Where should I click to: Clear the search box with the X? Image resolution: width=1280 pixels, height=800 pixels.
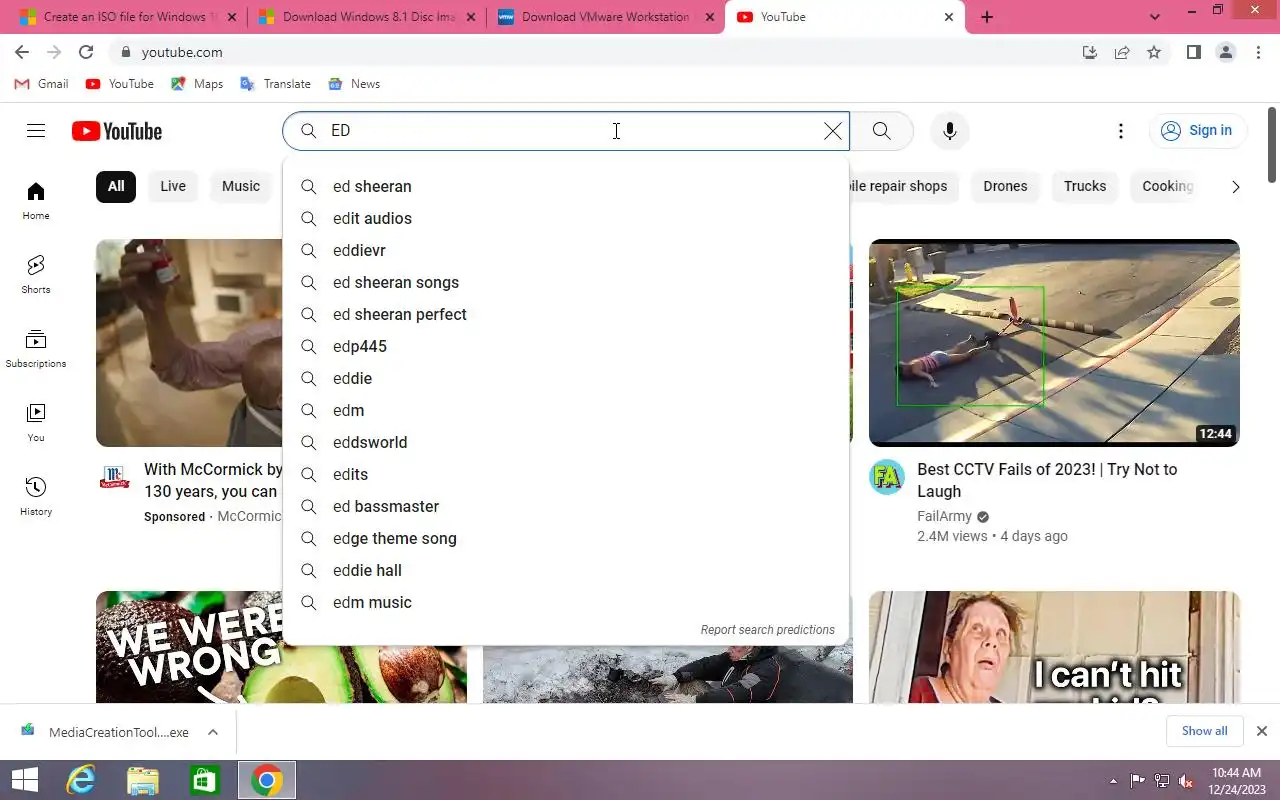tap(832, 131)
